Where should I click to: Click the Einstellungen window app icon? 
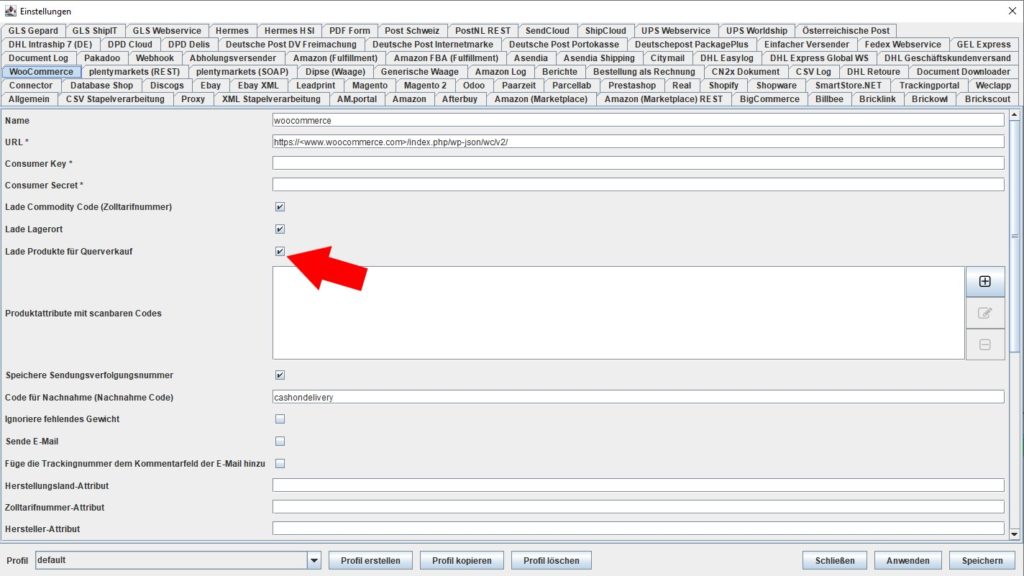tap(10, 11)
